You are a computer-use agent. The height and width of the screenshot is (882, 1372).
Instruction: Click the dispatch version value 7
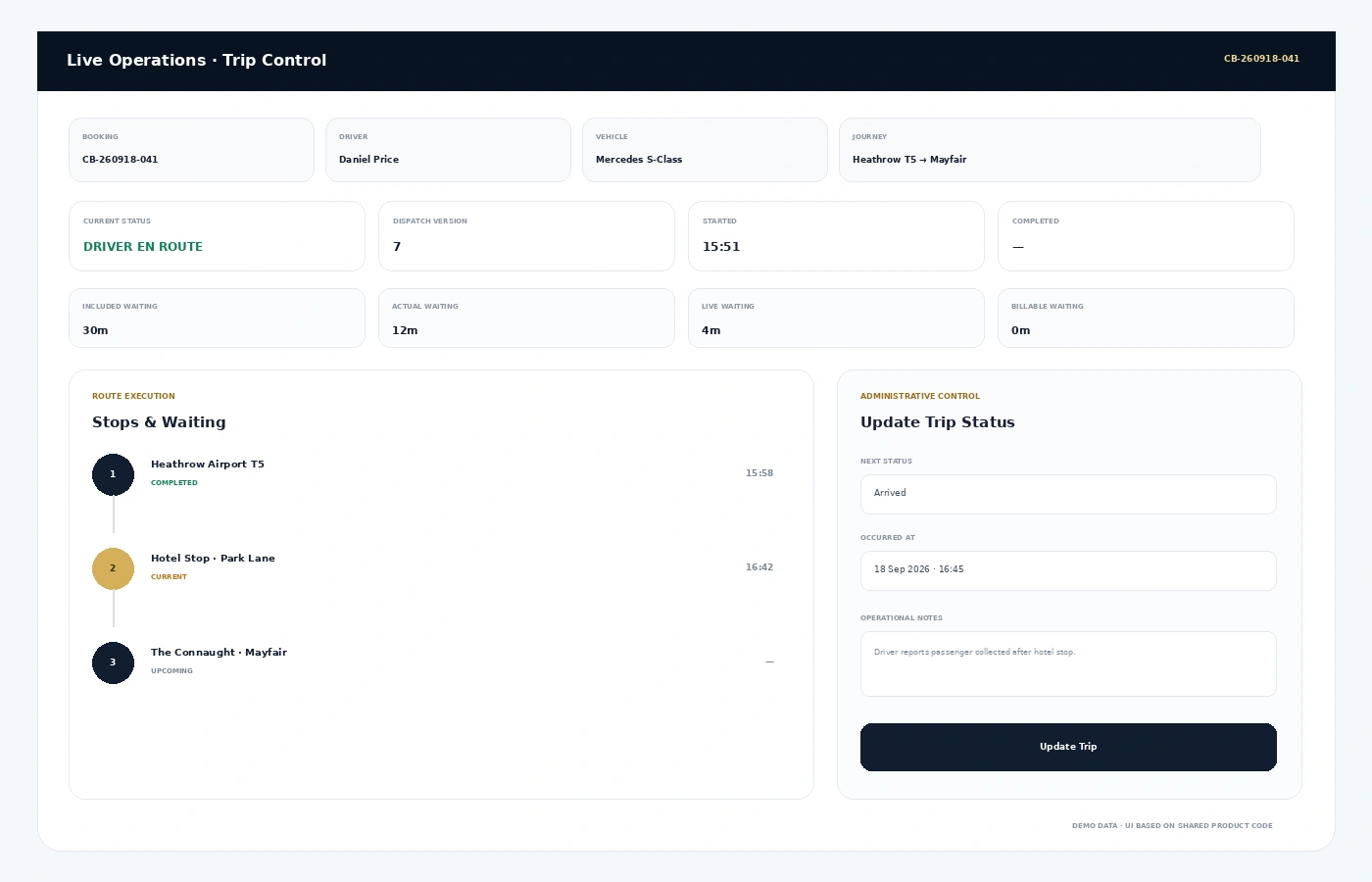click(x=397, y=247)
